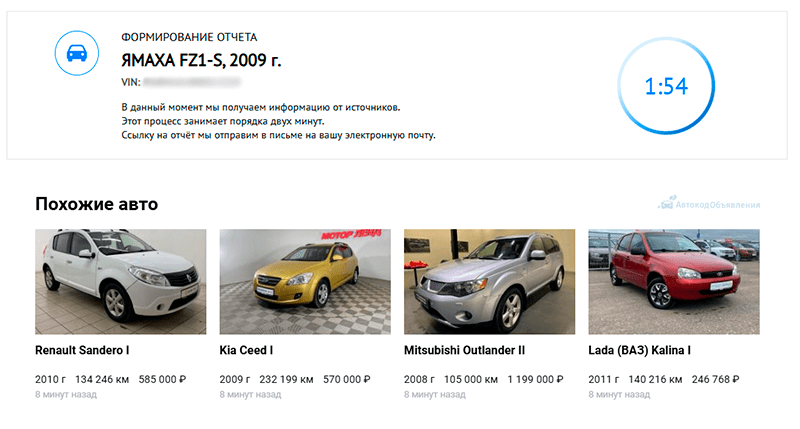Click the 1:54 countdown timer circle

tap(666, 86)
